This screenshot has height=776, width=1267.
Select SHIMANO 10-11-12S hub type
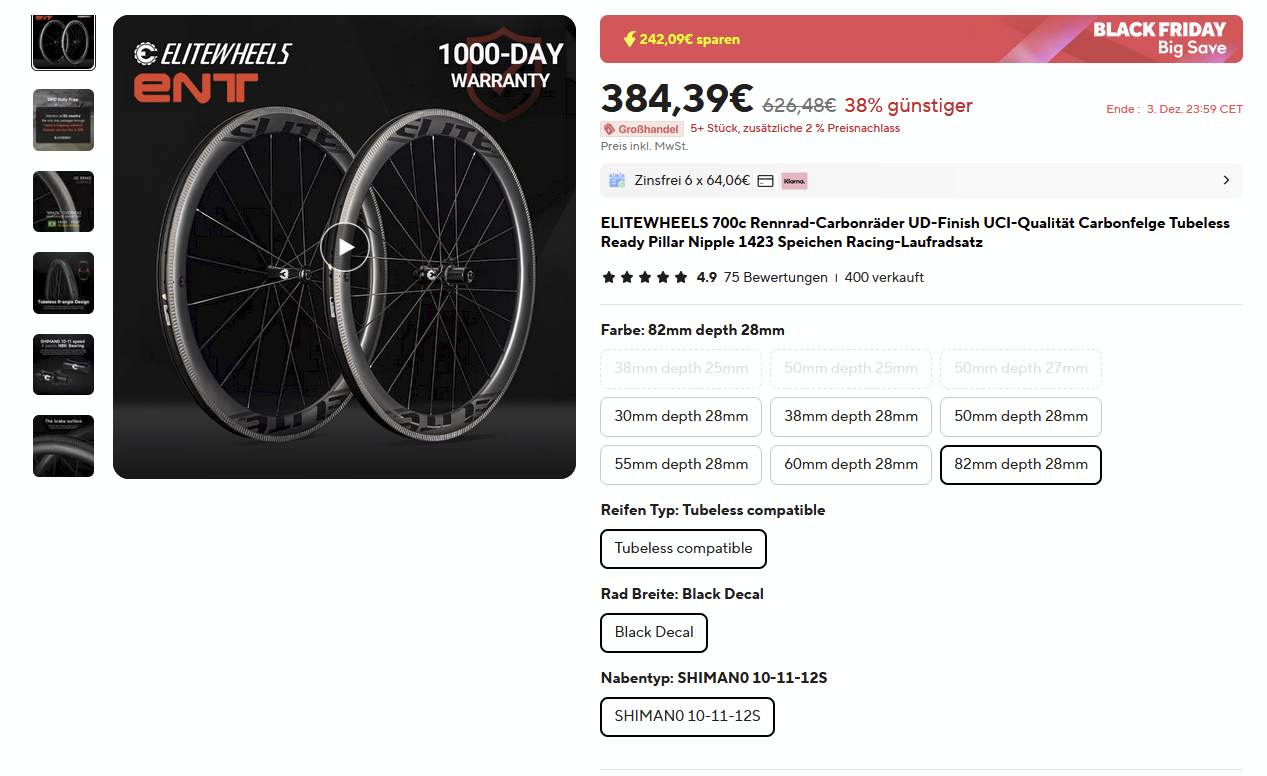point(687,717)
